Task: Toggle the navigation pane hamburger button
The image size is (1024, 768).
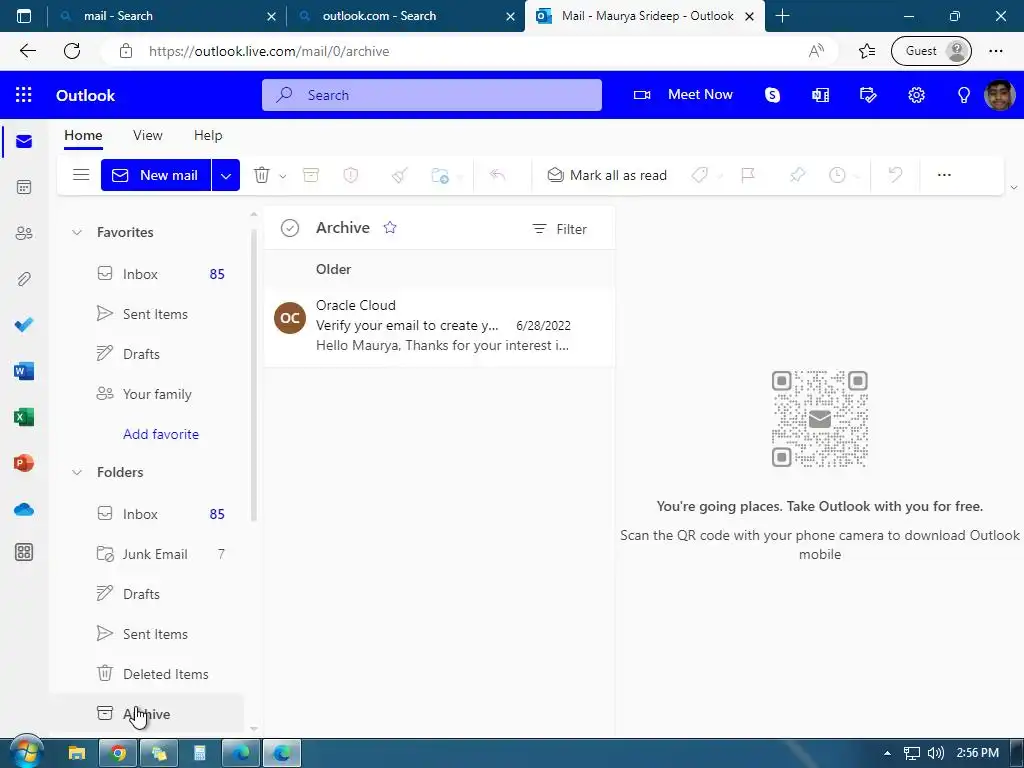Action: tap(81, 175)
